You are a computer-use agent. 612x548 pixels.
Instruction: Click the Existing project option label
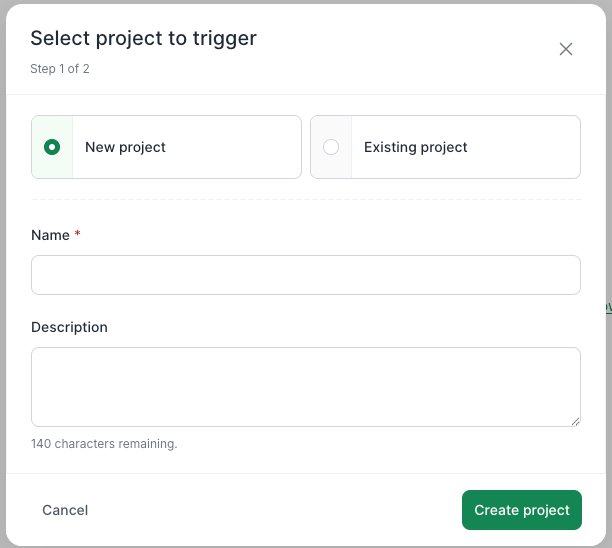(x=415, y=147)
